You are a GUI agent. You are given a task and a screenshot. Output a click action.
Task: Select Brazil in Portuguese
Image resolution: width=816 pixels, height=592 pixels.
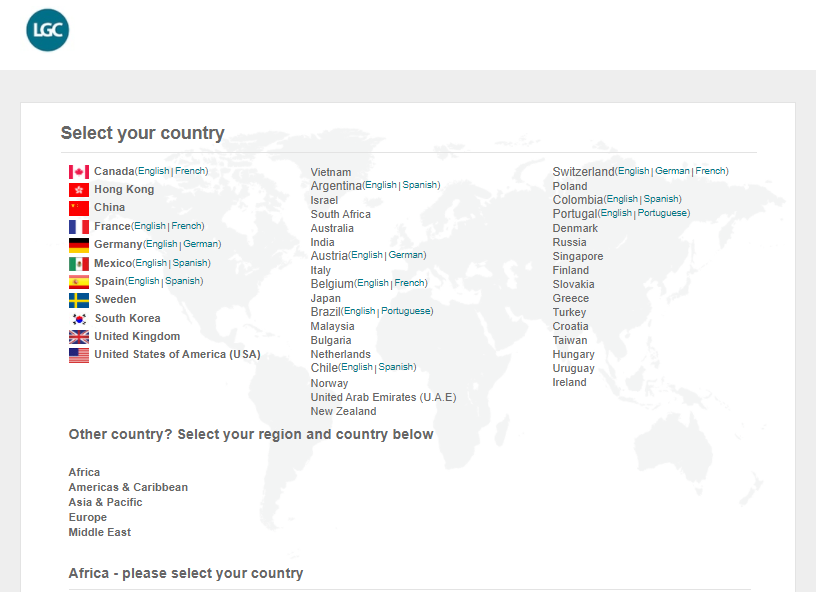(x=406, y=311)
